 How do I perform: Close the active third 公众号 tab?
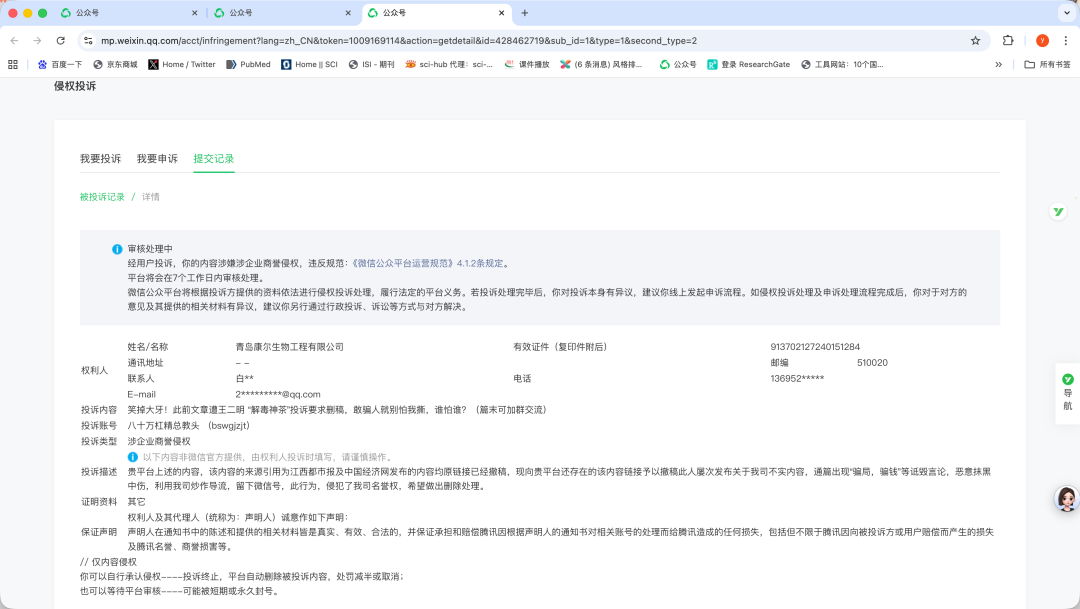click(501, 13)
